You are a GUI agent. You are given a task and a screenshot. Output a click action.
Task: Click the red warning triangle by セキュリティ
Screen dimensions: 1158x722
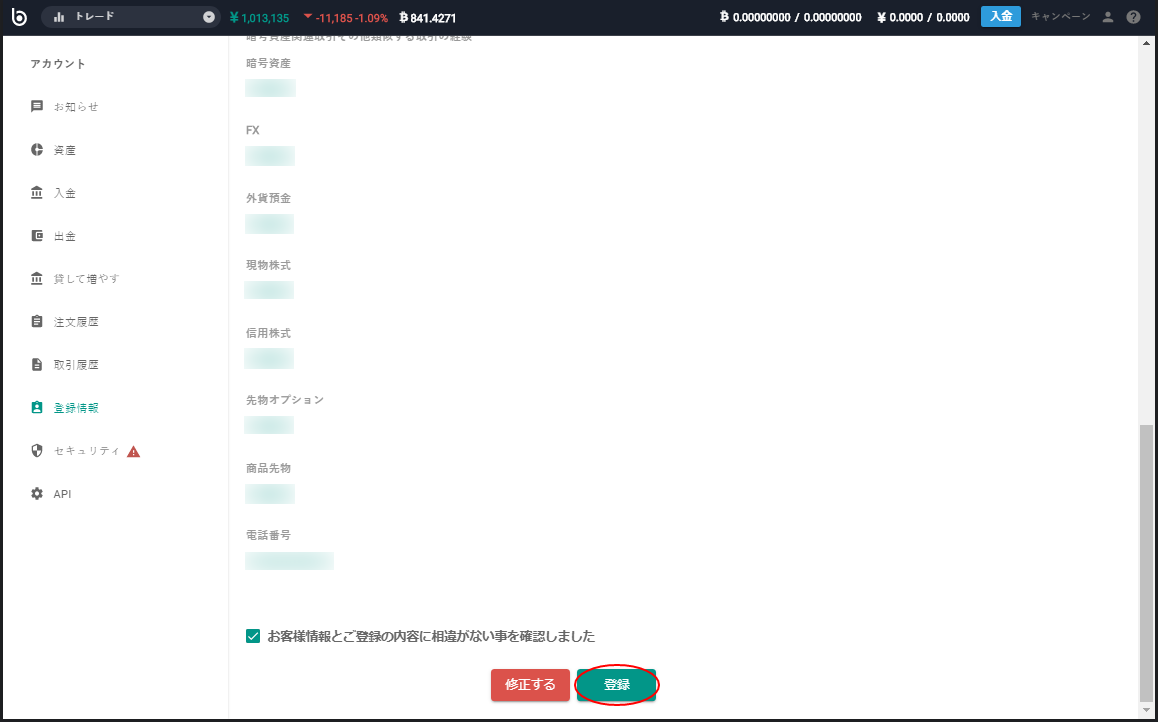pyautogui.click(x=134, y=451)
